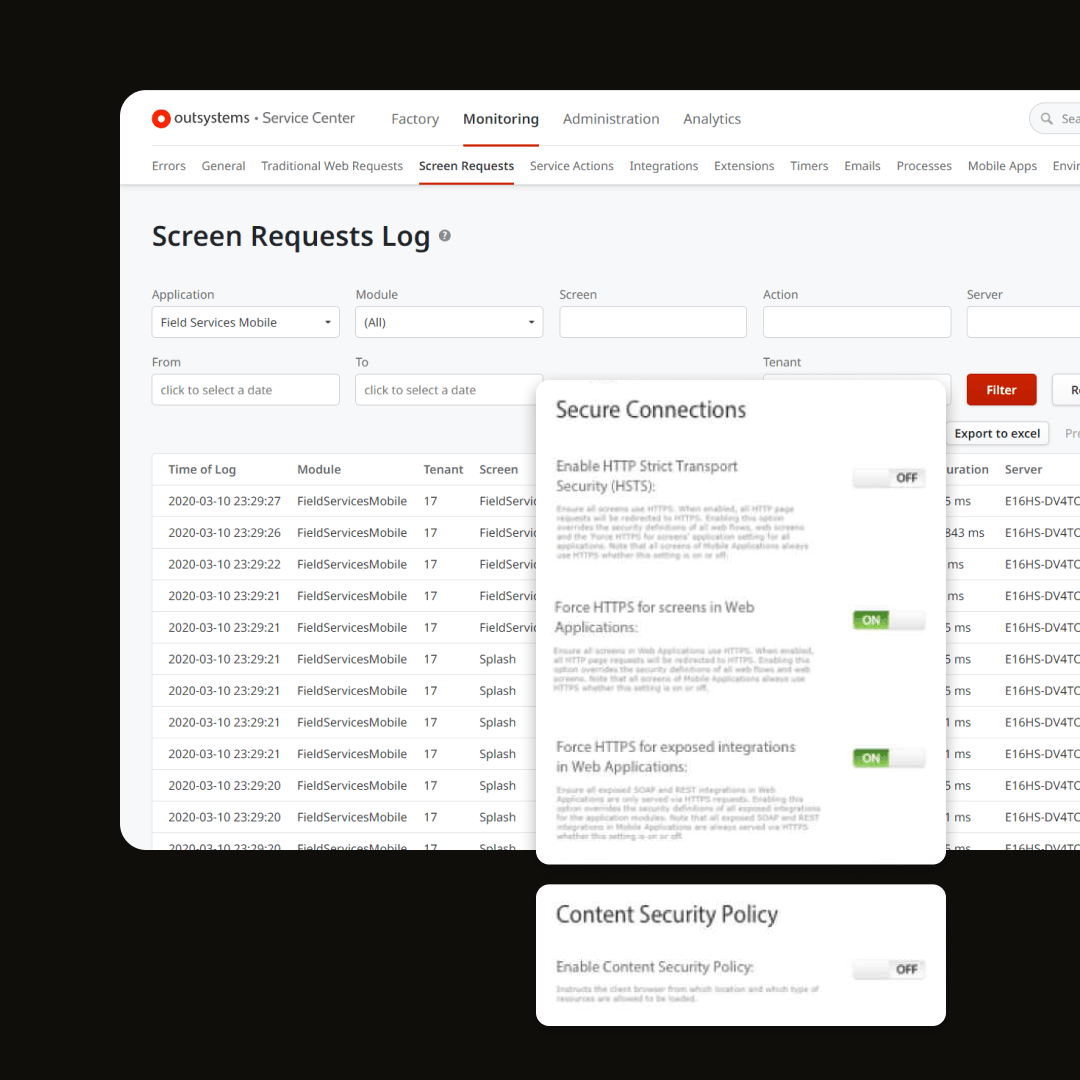Switch to the Integrations tab
Image resolution: width=1080 pixels, height=1080 pixels.
663,166
